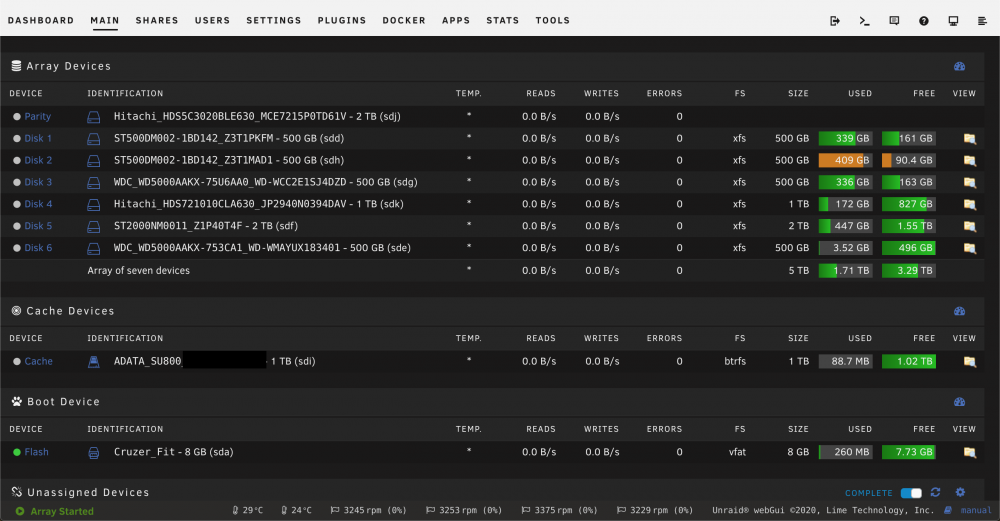Open the log icon in top bar
This screenshot has width=1000, height=521.
point(982,21)
